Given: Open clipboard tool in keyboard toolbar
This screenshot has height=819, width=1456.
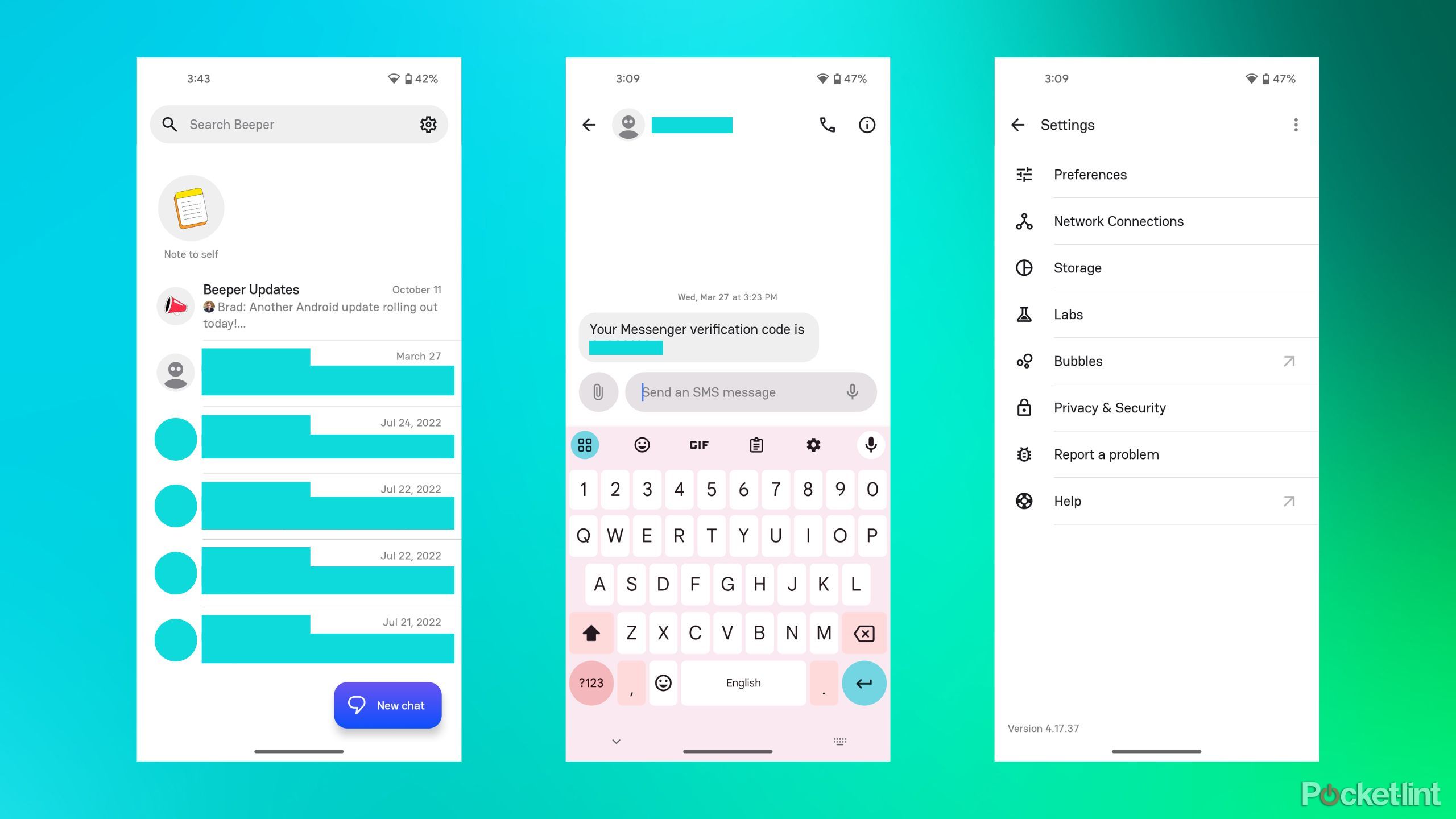Looking at the screenshot, I should [x=756, y=445].
